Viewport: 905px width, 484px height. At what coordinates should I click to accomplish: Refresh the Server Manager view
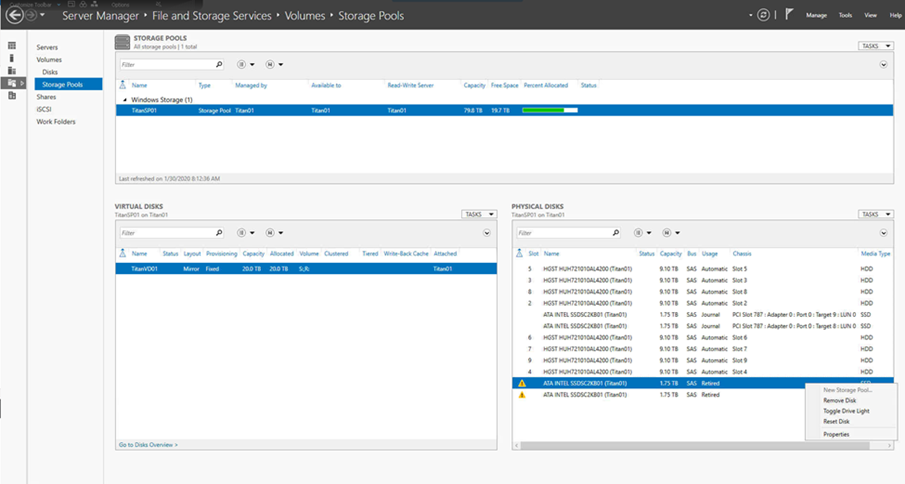pos(763,15)
